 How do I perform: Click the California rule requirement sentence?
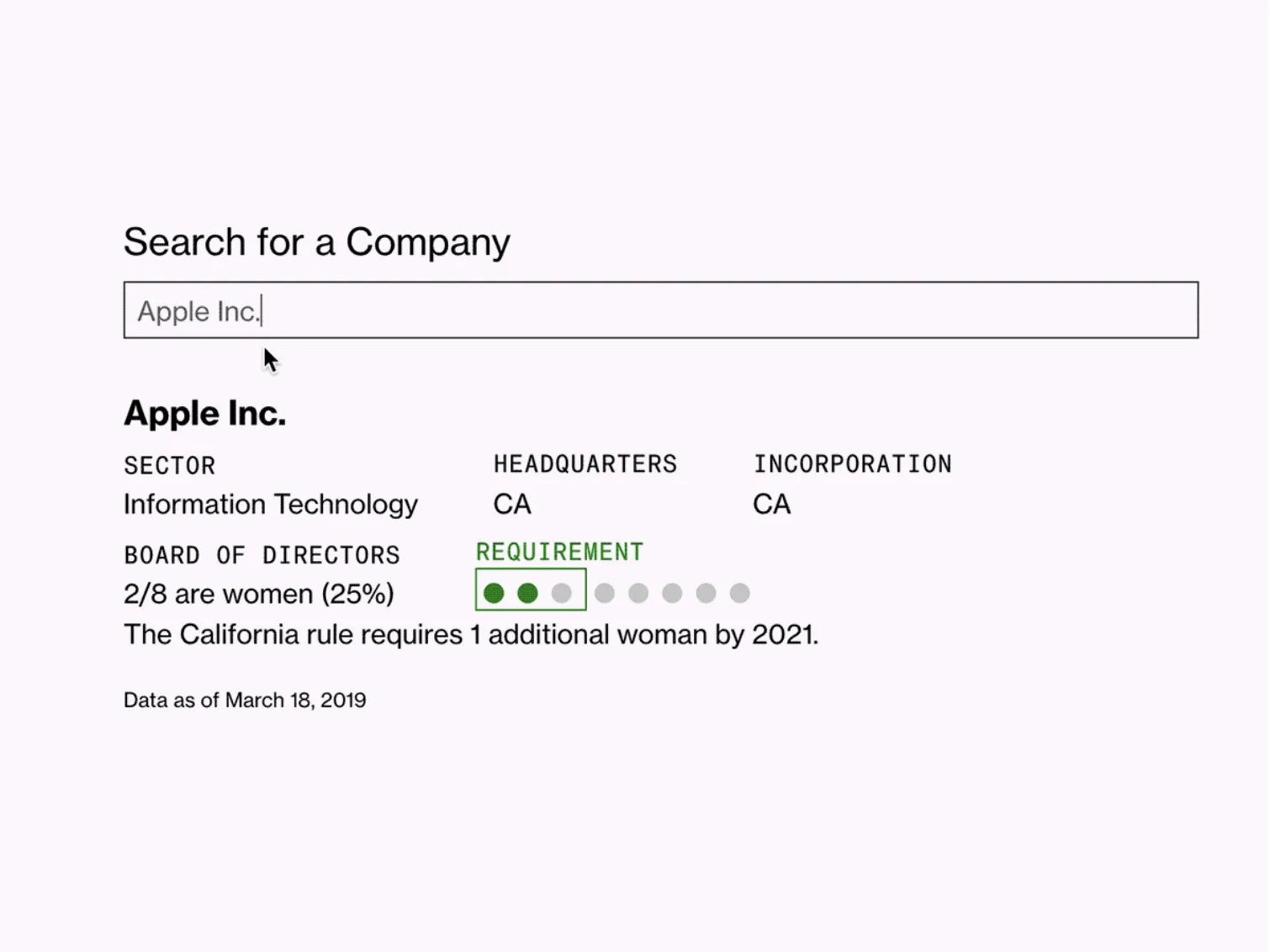click(x=470, y=635)
